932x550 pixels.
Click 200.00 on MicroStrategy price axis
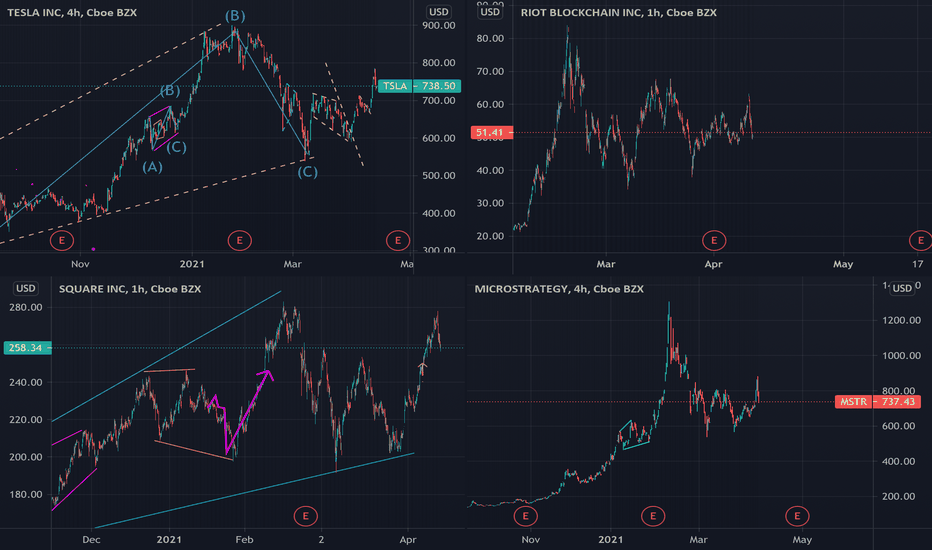tap(898, 496)
